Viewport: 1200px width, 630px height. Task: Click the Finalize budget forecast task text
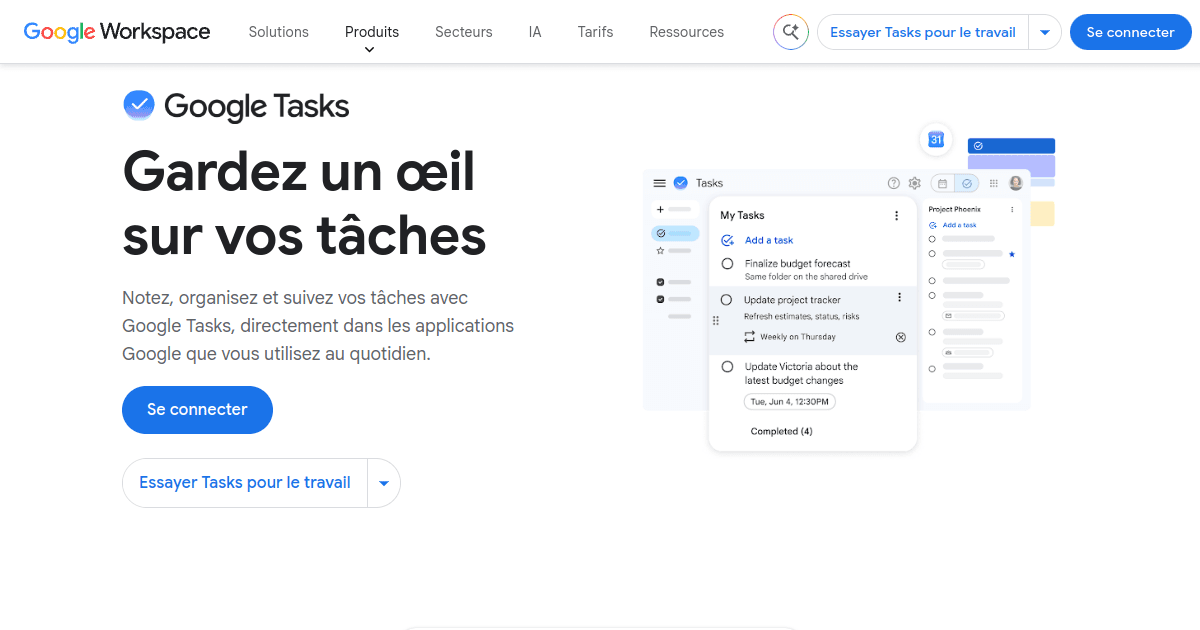tap(798, 264)
